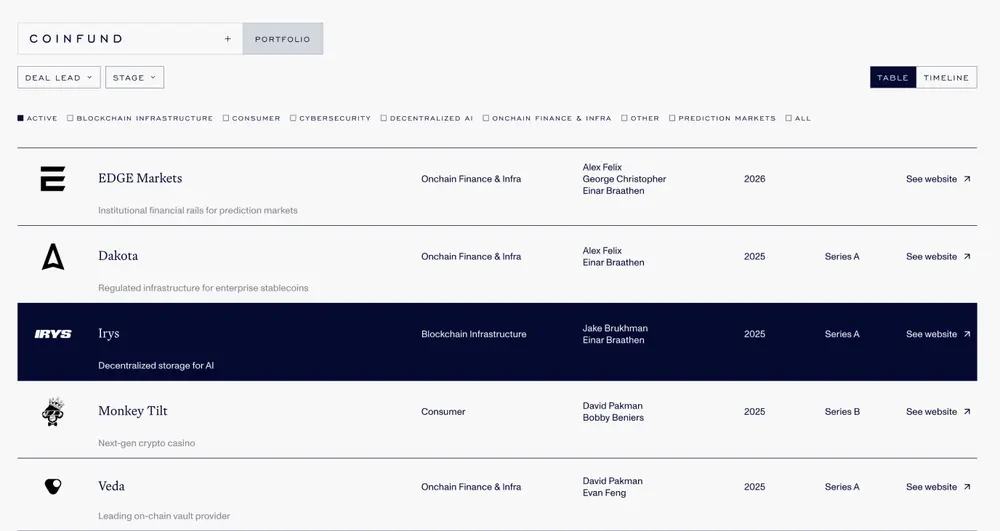Click the EDGE Markets company name
The height and width of the screenshot is (531, 1000).
point(140,178)
